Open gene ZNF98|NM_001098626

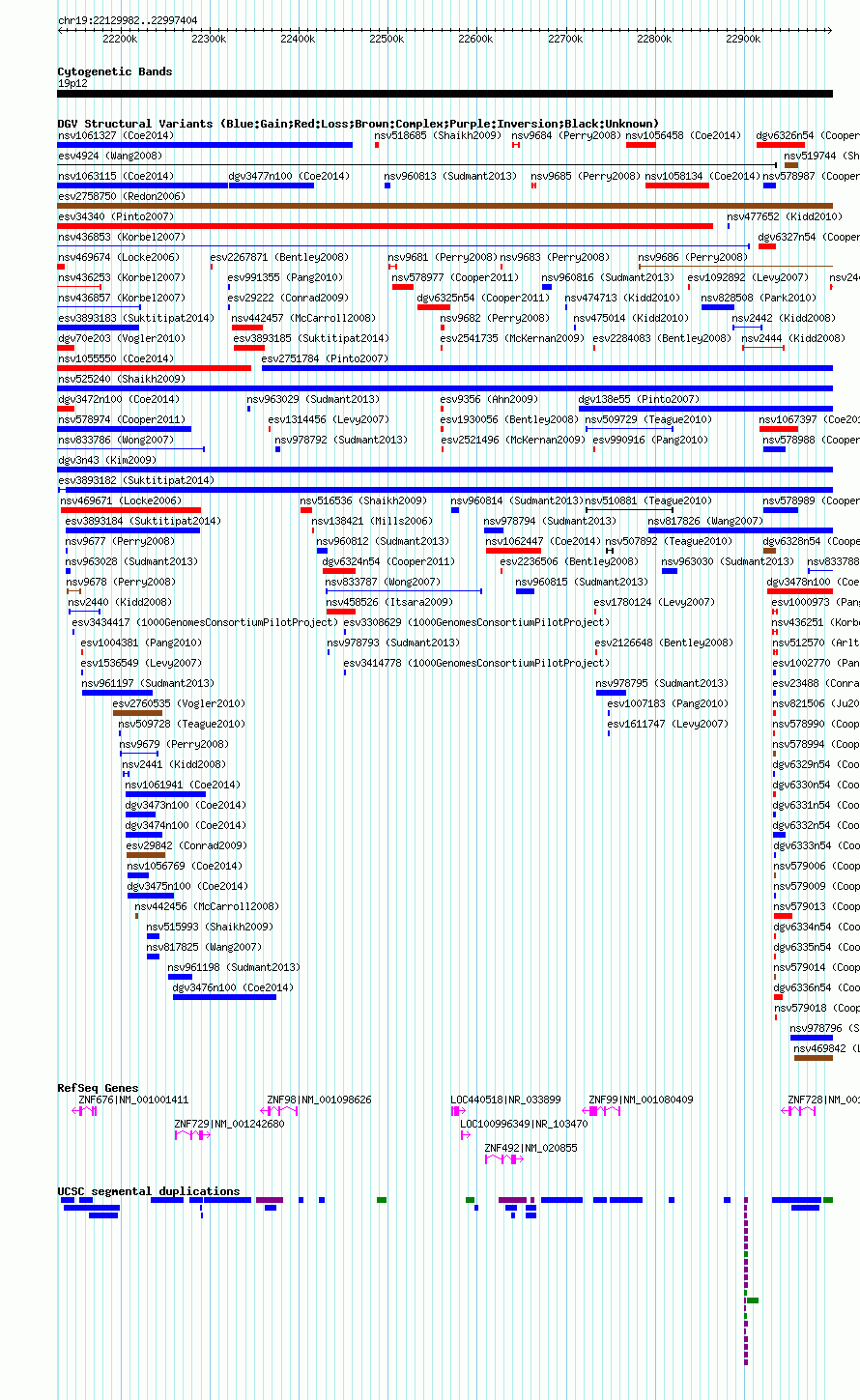[319, 1100]
